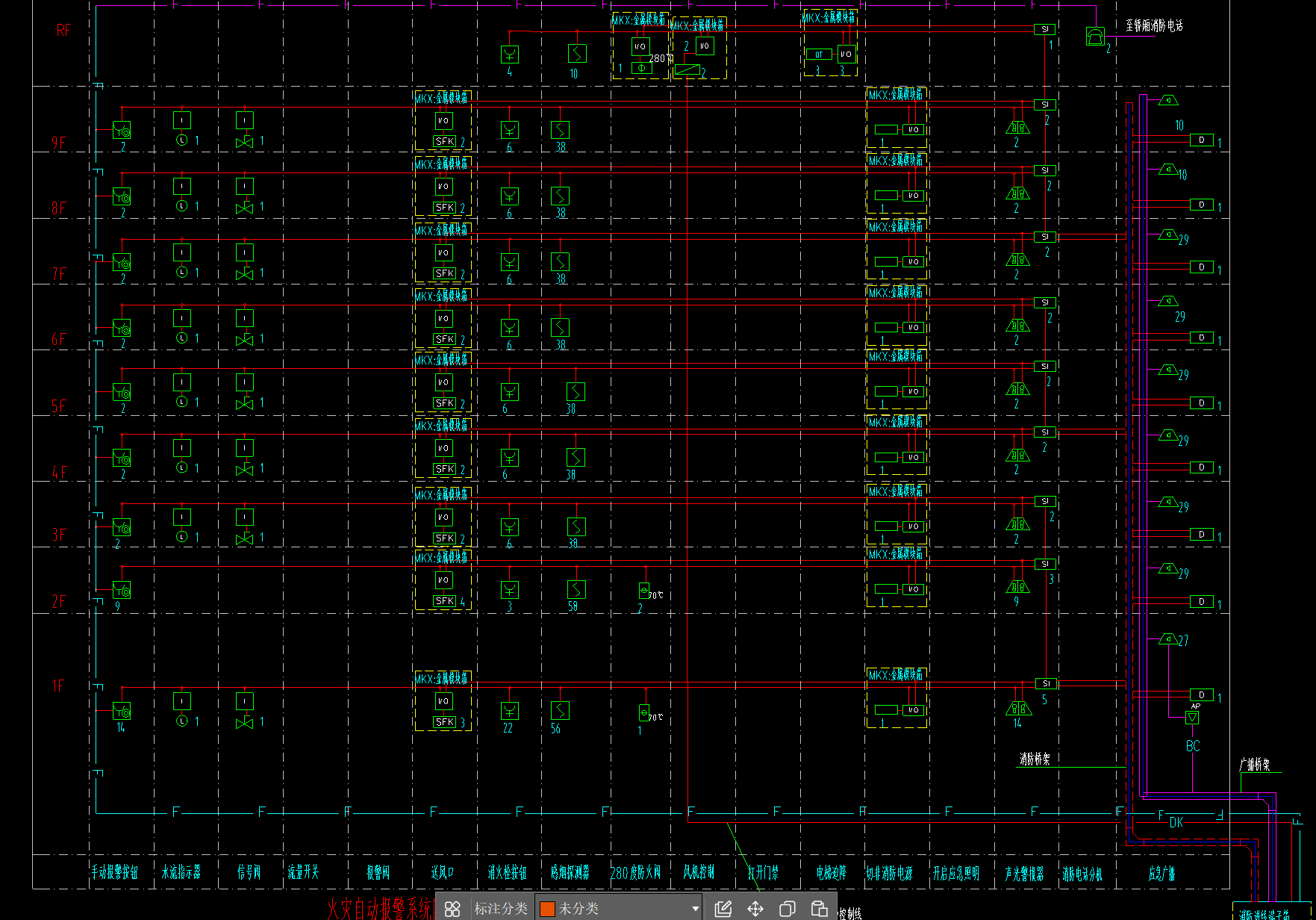Viewport: 1316px width, 920px height.
Task: Select the broadcast speaker symbol on 8F
Action: 1168,170
